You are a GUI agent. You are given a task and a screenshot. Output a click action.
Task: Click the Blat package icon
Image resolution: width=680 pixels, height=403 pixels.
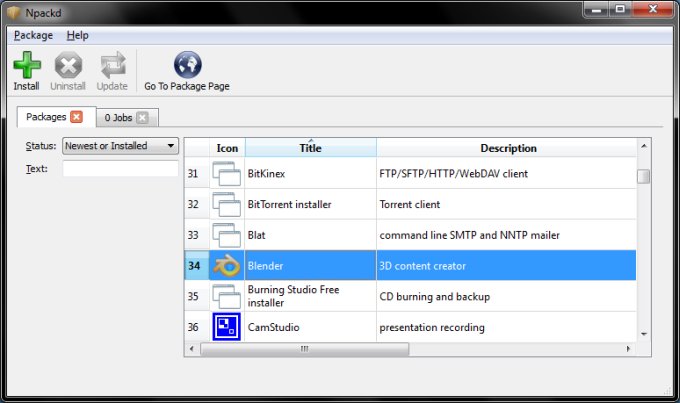[x=228, y=235]
